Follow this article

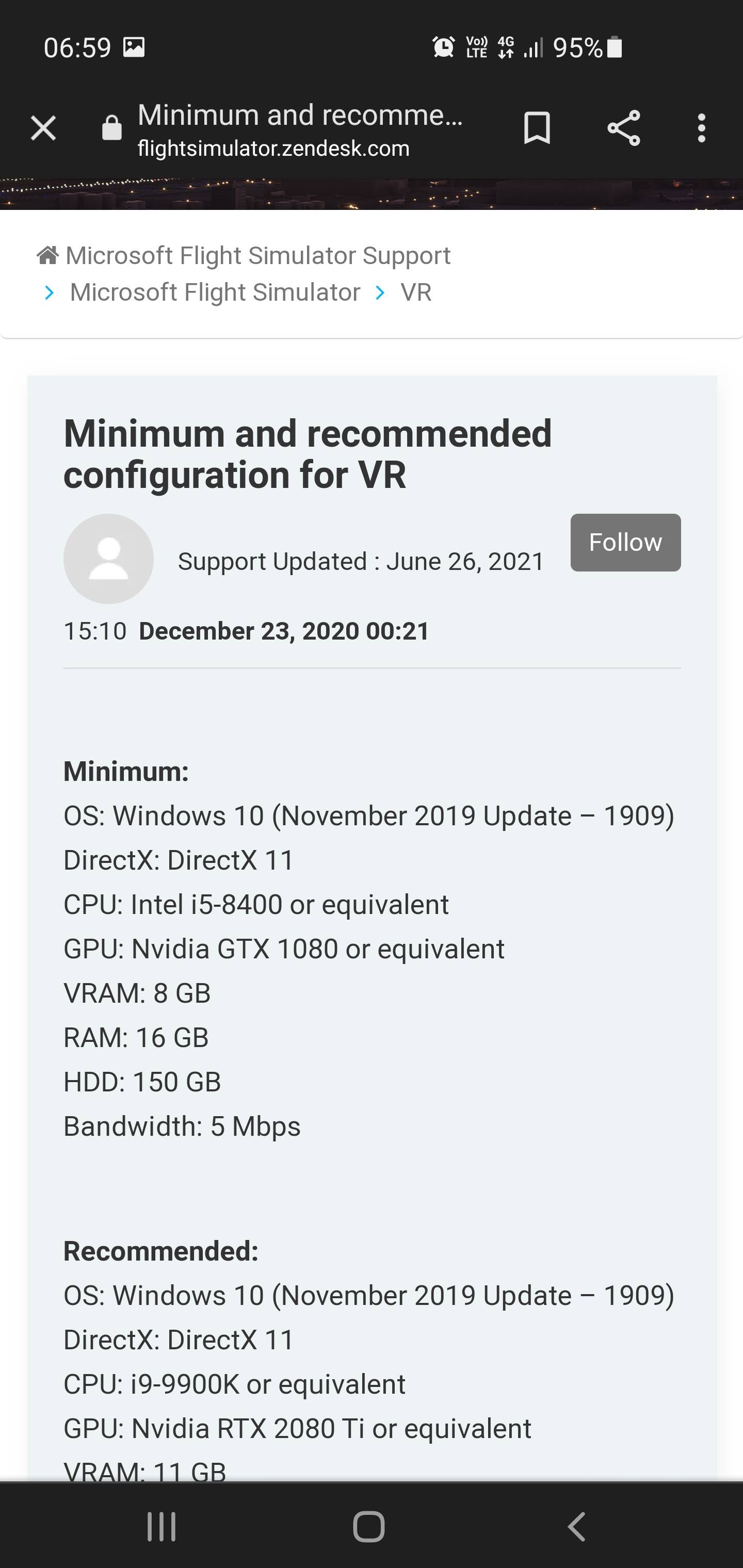pos(625,542)
